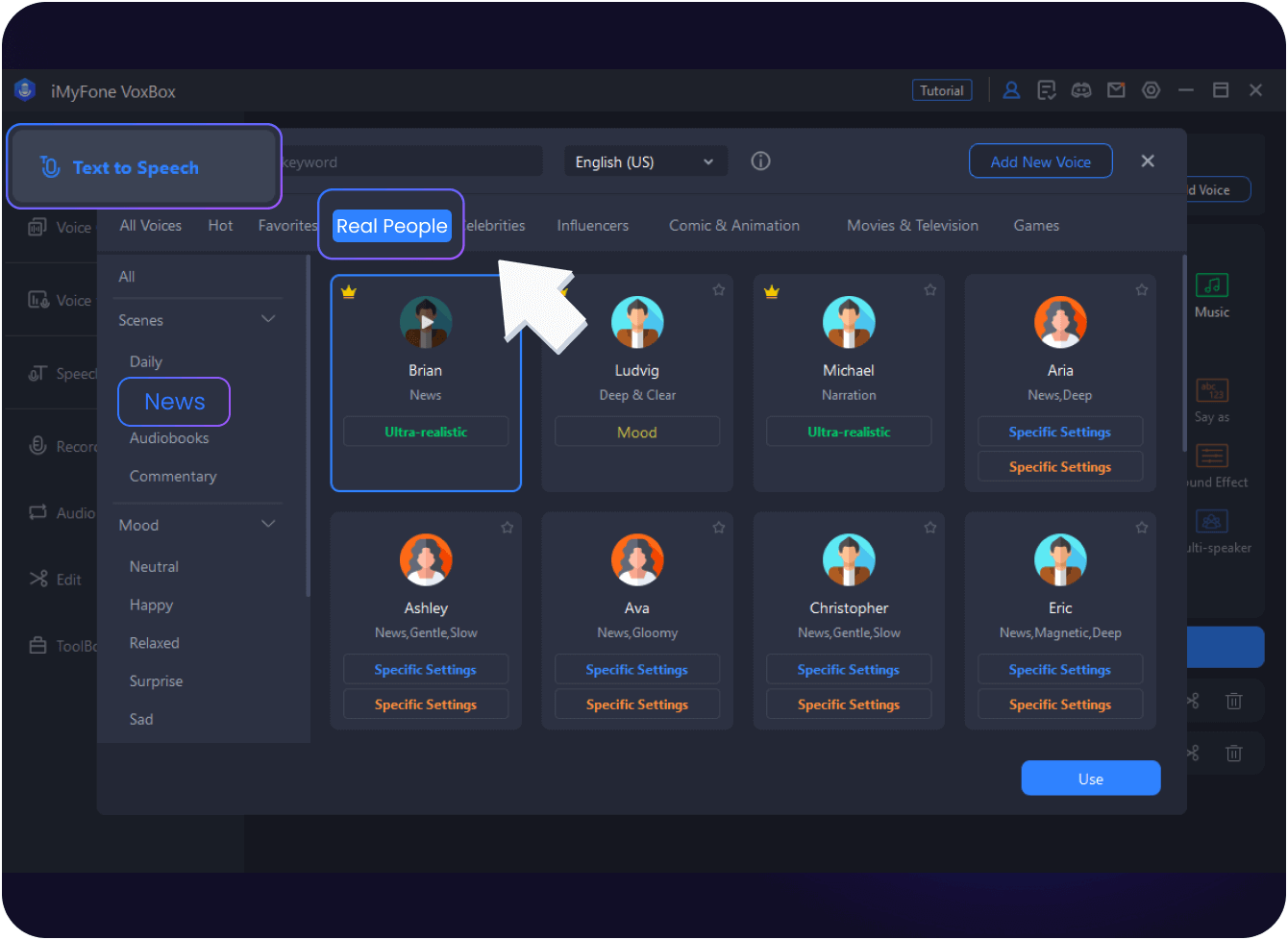Image resolution: width=1288 pixels, height=940 pixels.
Task: Open the settings target icon in title bar
Action: tap(1151, 90)
